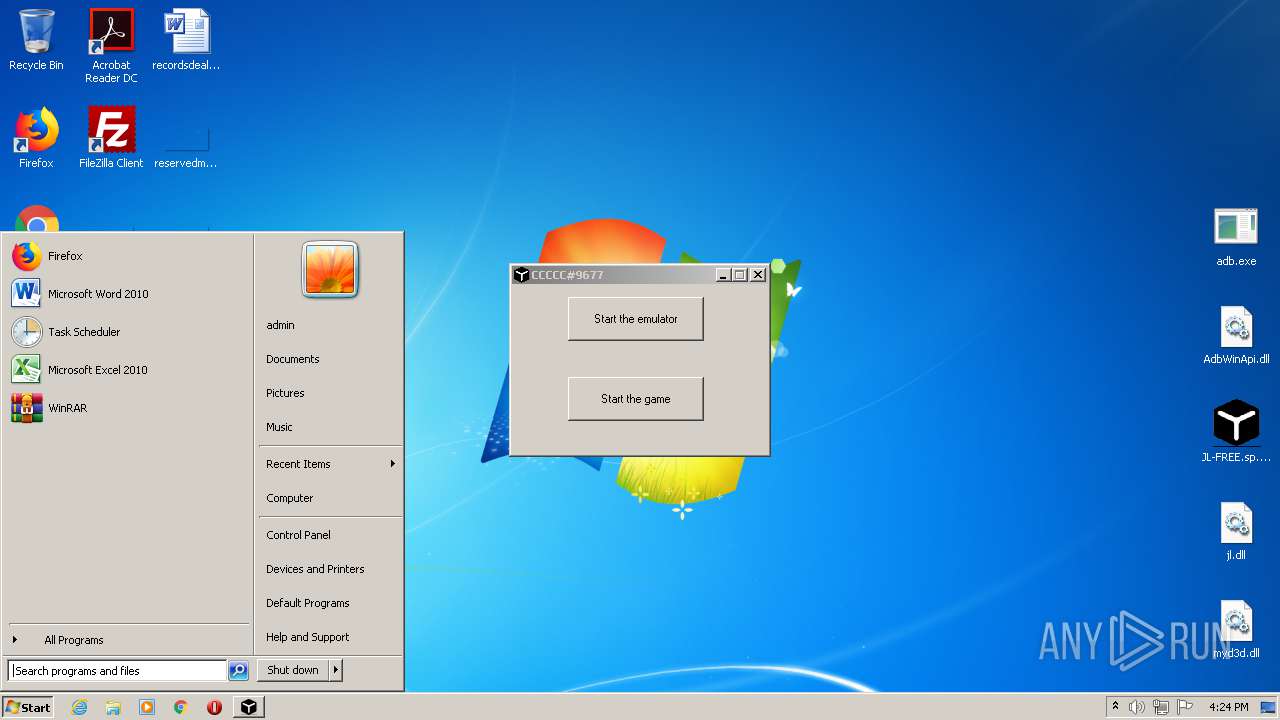Open WinRAR from Start menu
This screenshot has width=1280, height=720.
(128, 408)
